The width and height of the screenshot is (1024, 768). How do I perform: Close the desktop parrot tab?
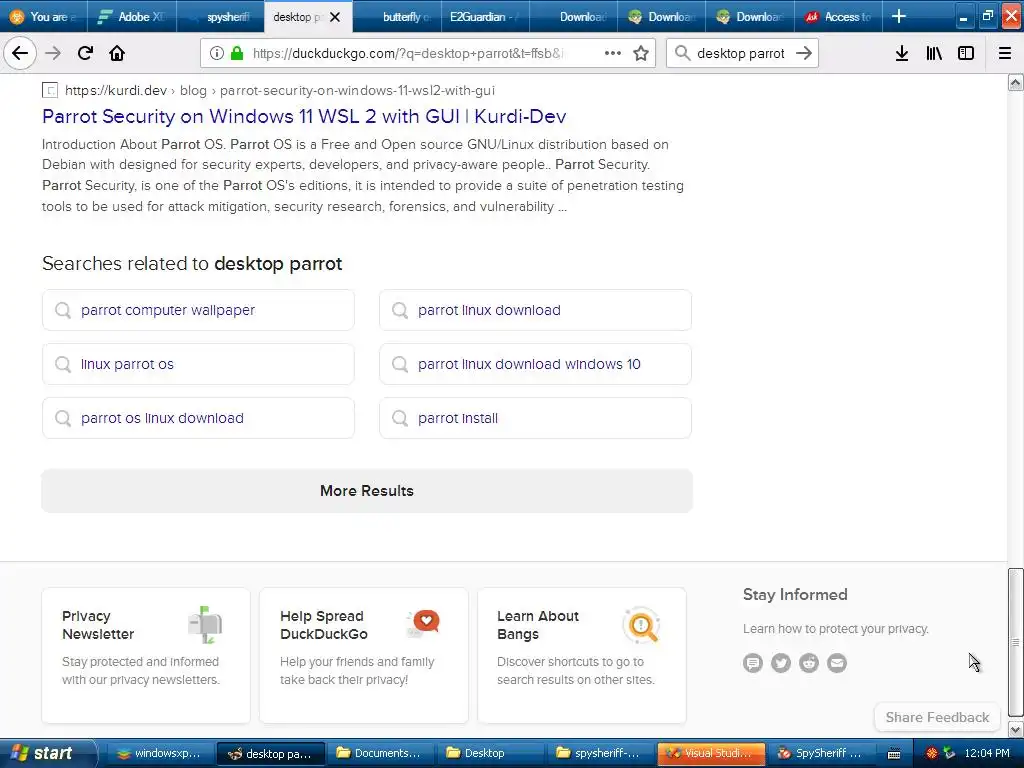tap(335, 17)
